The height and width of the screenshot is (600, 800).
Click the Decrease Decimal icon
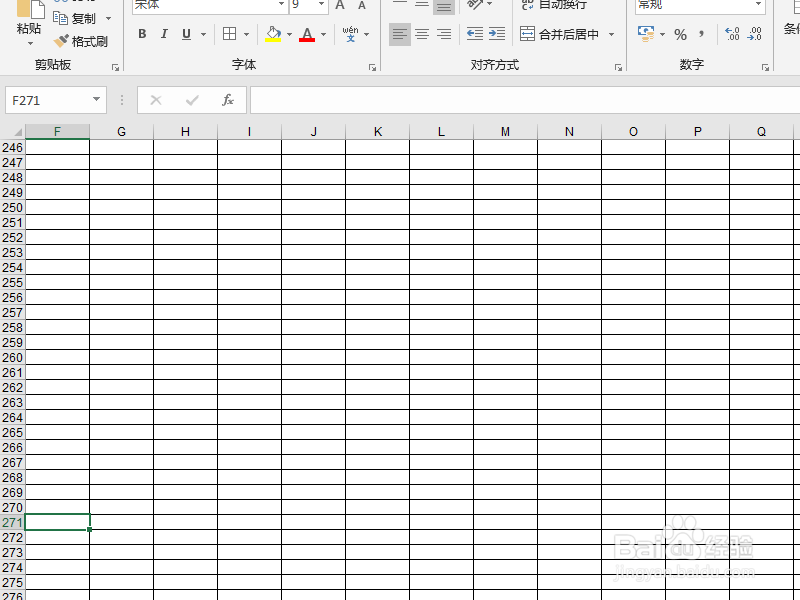(755, 35)
